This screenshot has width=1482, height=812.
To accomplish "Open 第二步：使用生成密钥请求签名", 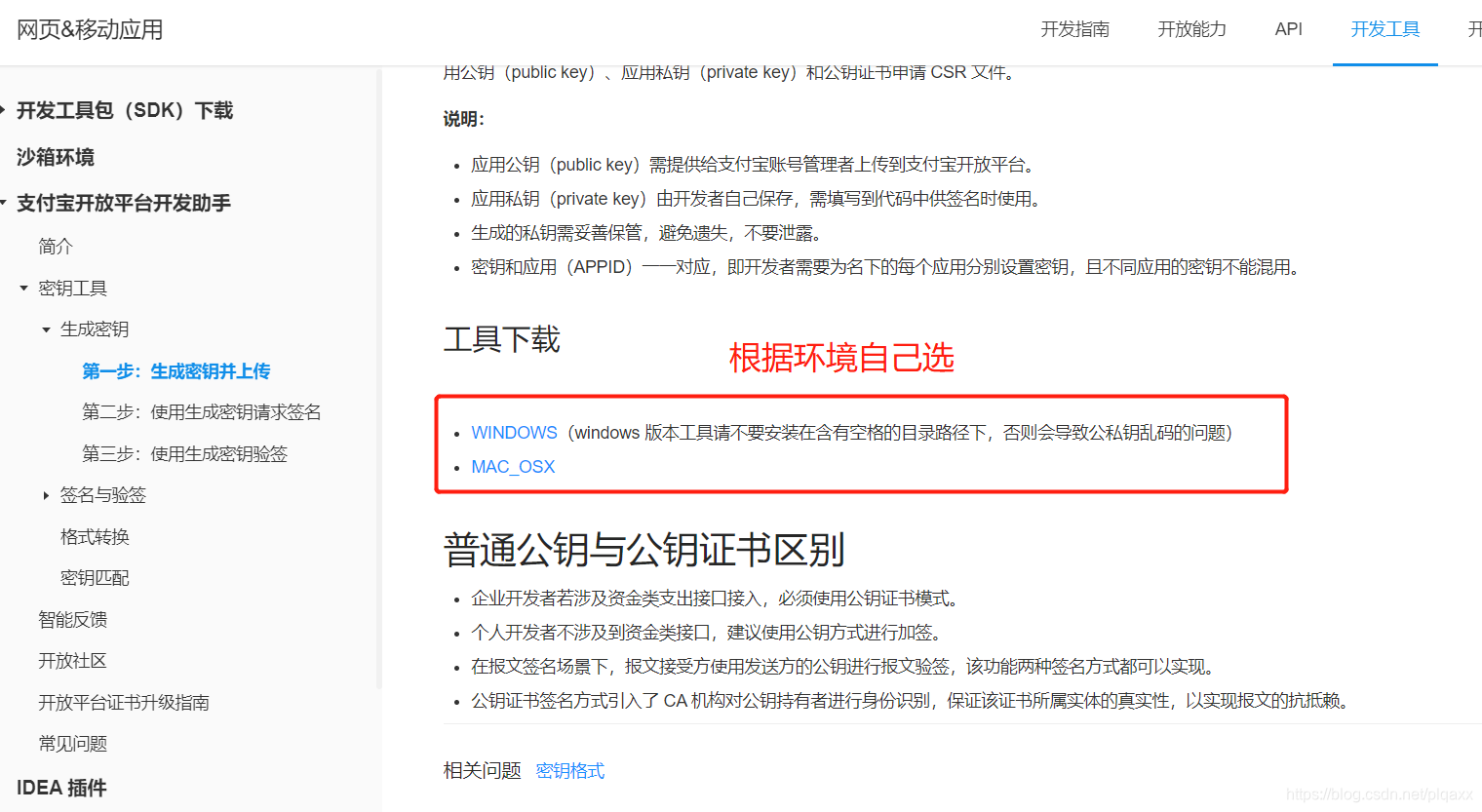I will coord(202,412).
